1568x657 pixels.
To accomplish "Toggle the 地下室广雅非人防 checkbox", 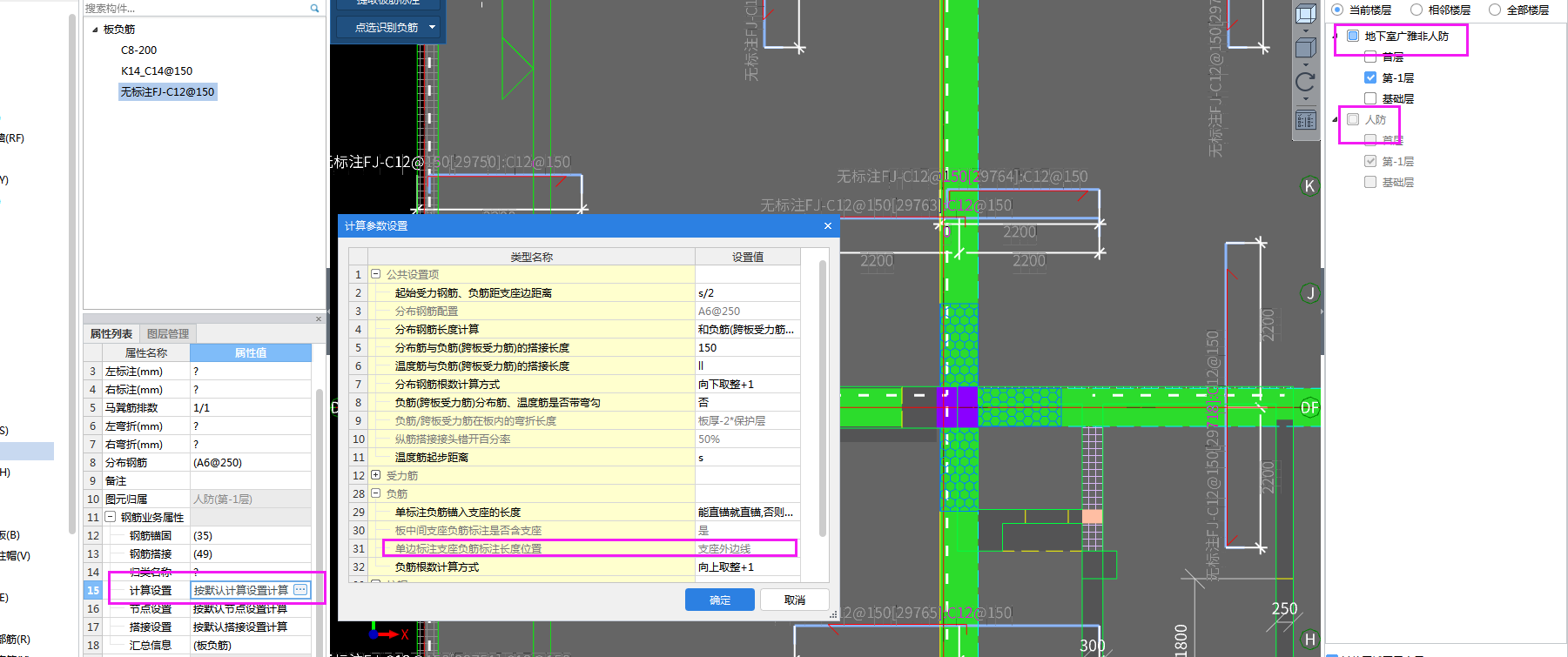I will pyautogui.click(x=1353, y=36).
